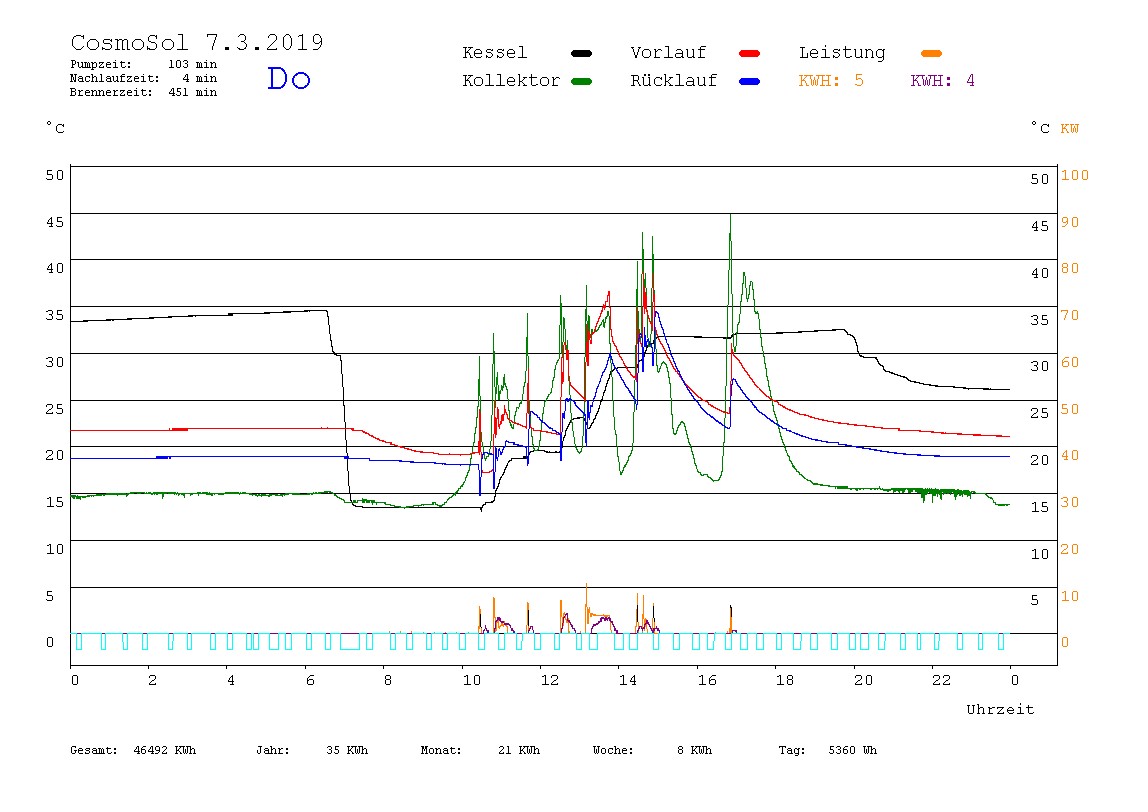Click the Leistung legend label
1148x812 pixels.
842,53
